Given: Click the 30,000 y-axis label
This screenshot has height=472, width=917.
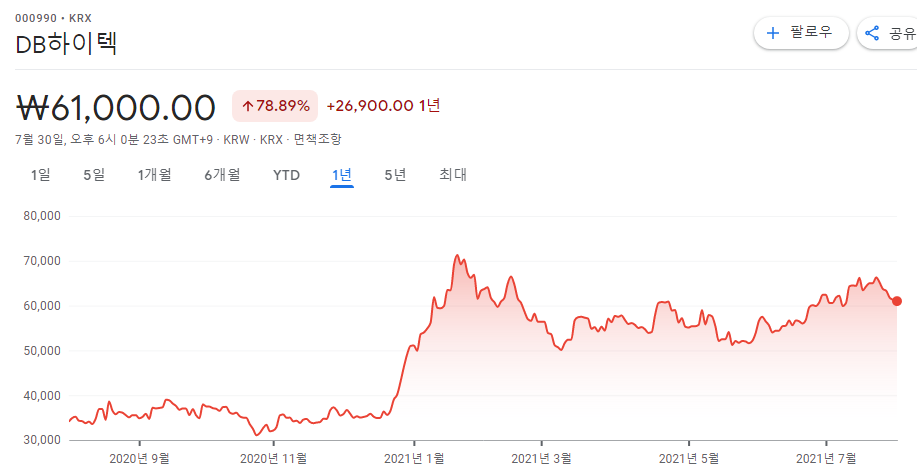Looking at the screenshot, I should pos(42,440).
